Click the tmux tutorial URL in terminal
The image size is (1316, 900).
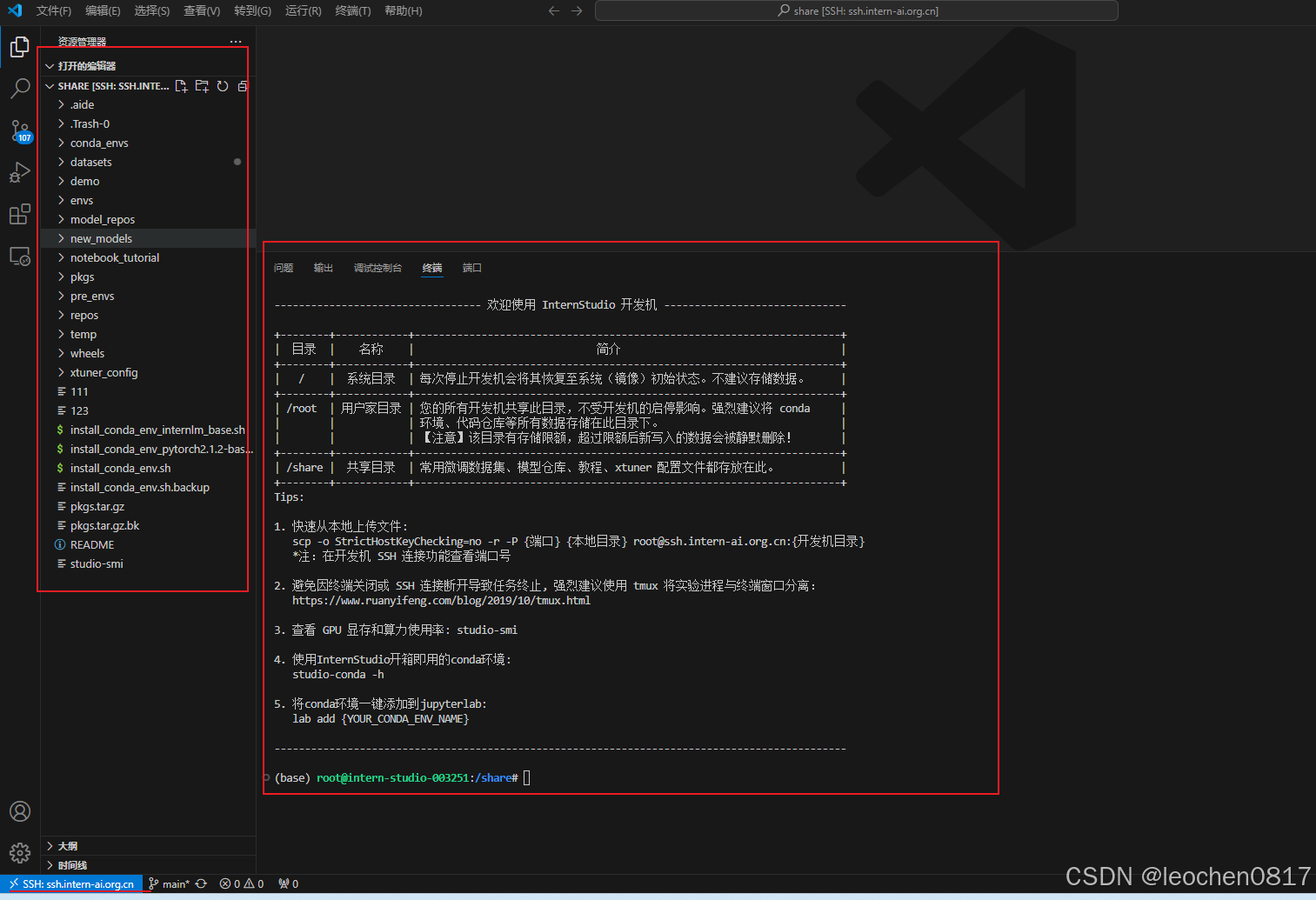click(x=441, y=600)
